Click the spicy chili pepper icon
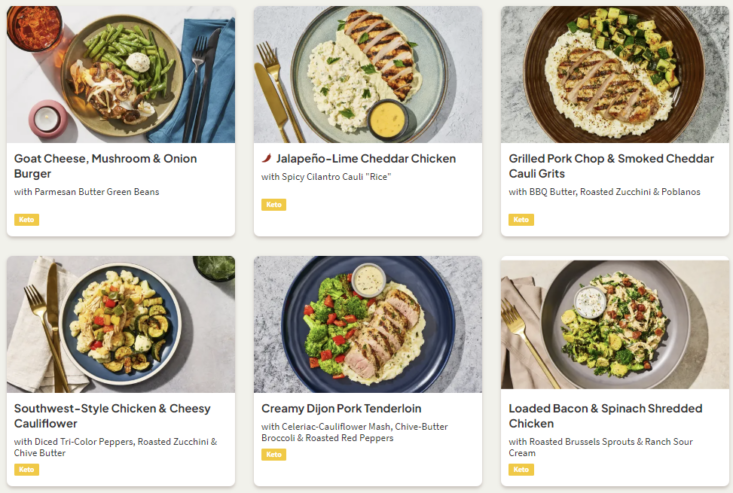 [267, 158]
